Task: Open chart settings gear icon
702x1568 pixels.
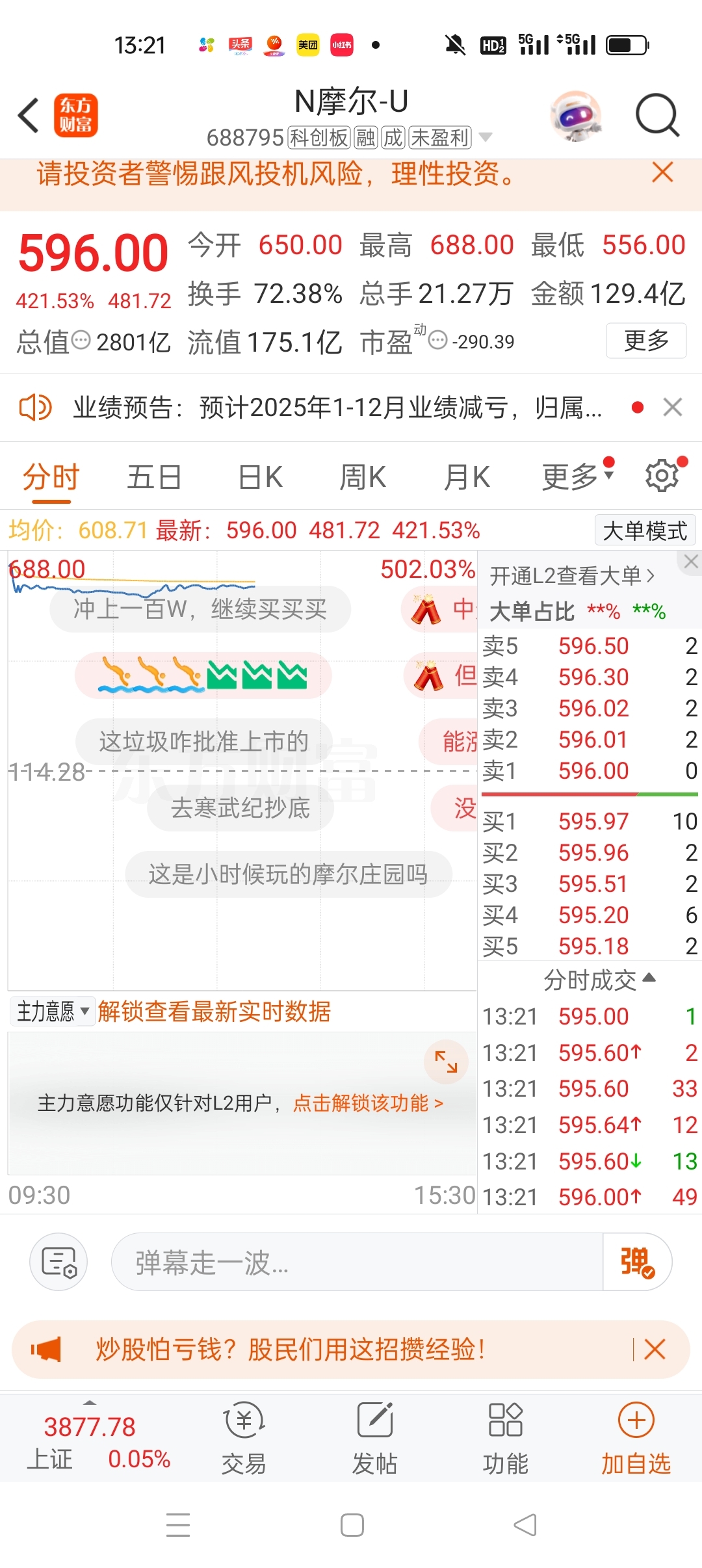Action: (662, 476)
